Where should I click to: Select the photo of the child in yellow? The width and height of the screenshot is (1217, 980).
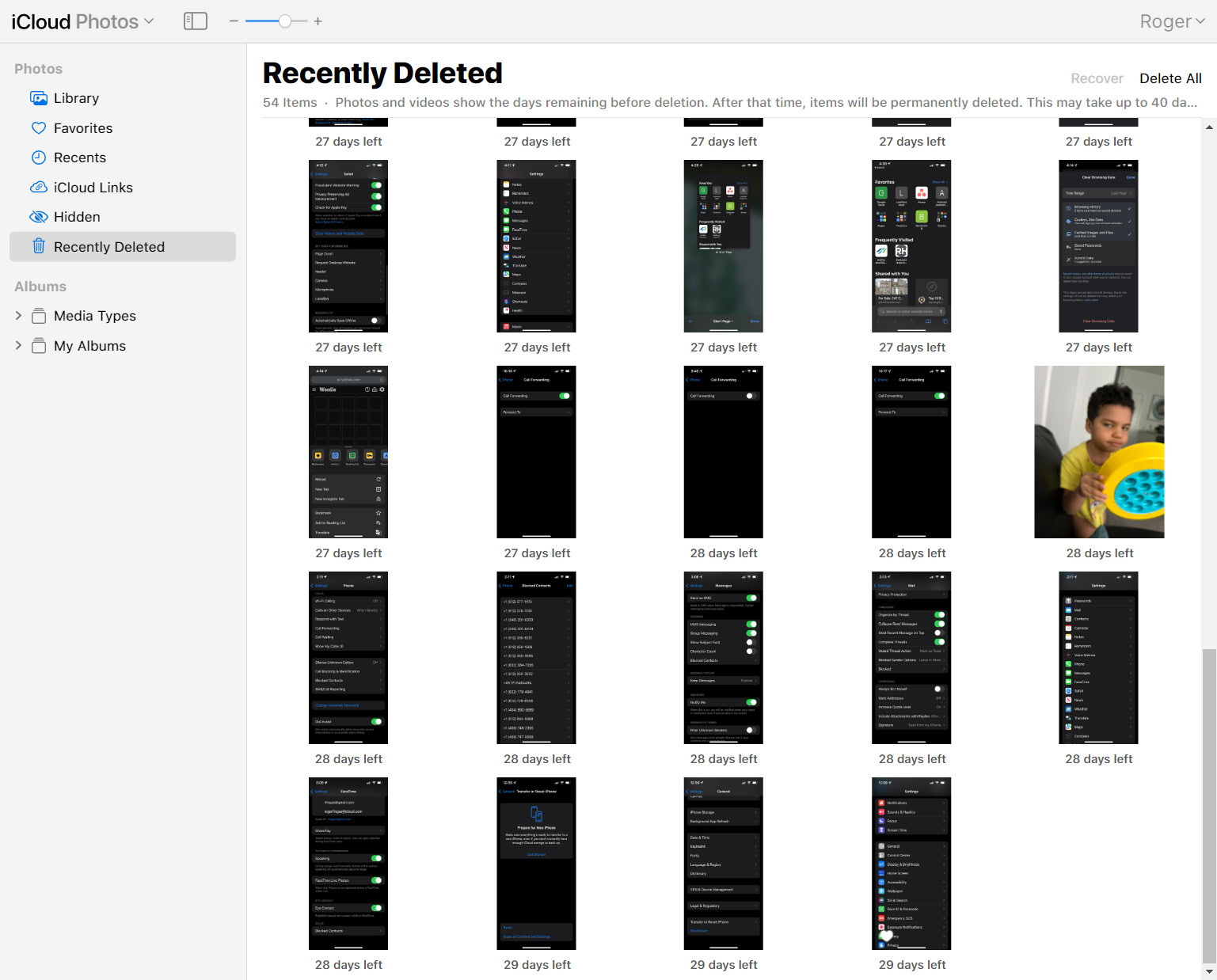(1099, 452)
